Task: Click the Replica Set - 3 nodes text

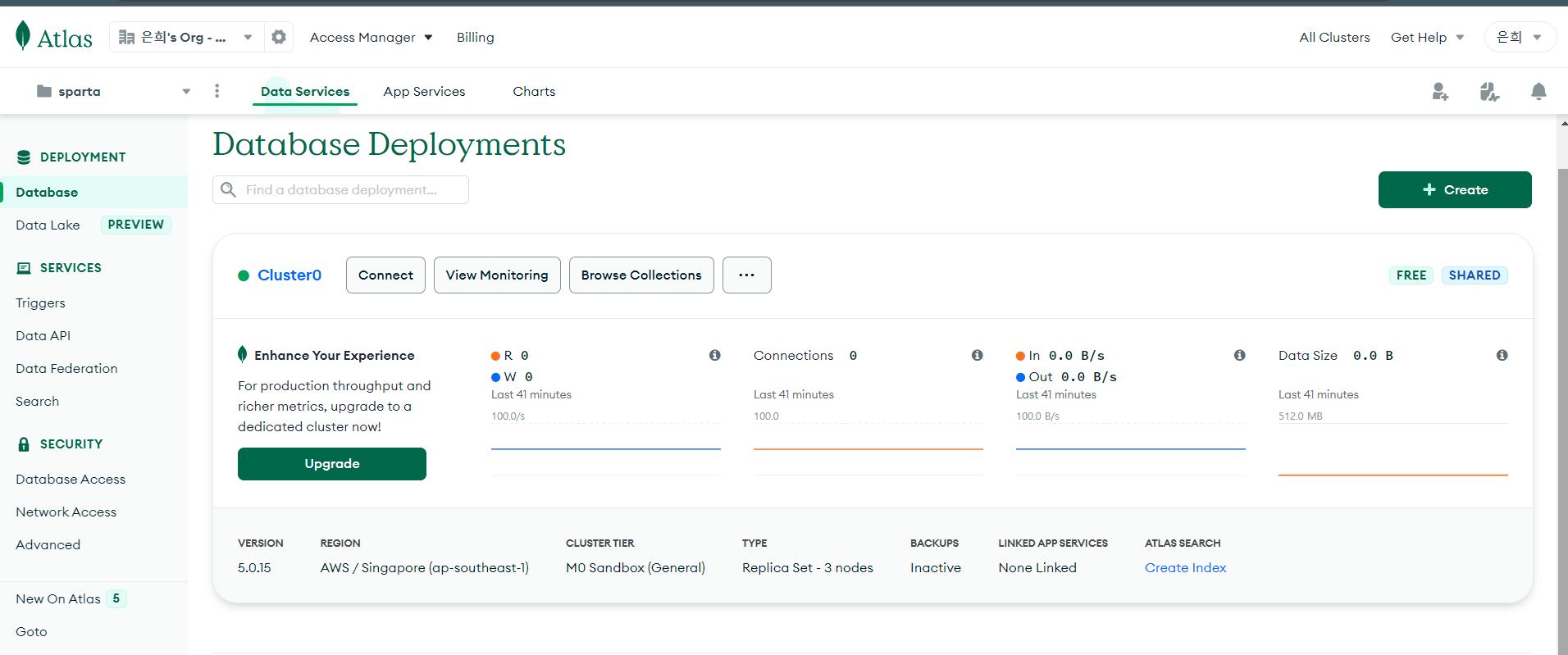Action: pyautogui.click(x=808, y=568)
